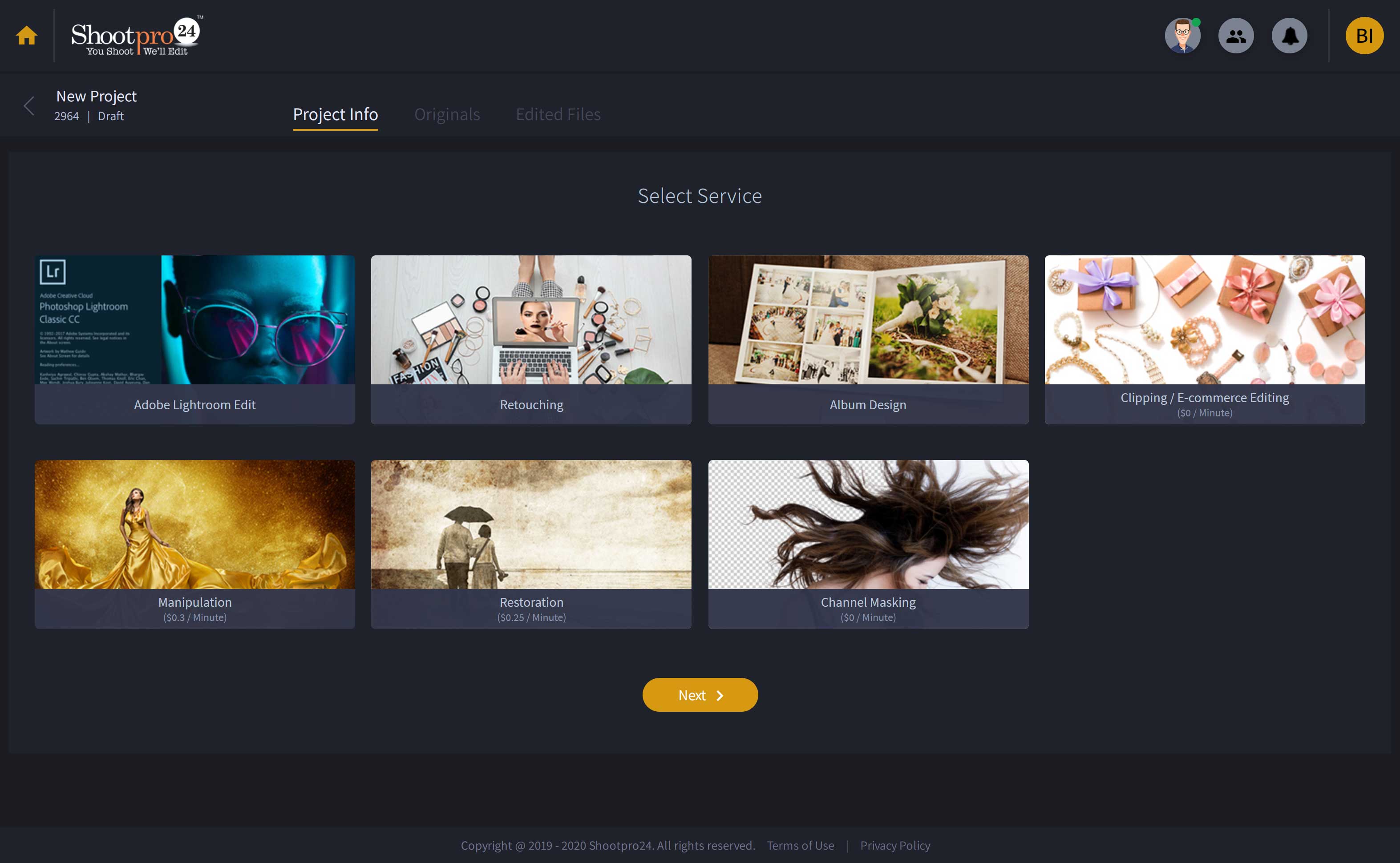Open the Edited Files tab
The image size is (1400, 863).
[x=558, y=114]
